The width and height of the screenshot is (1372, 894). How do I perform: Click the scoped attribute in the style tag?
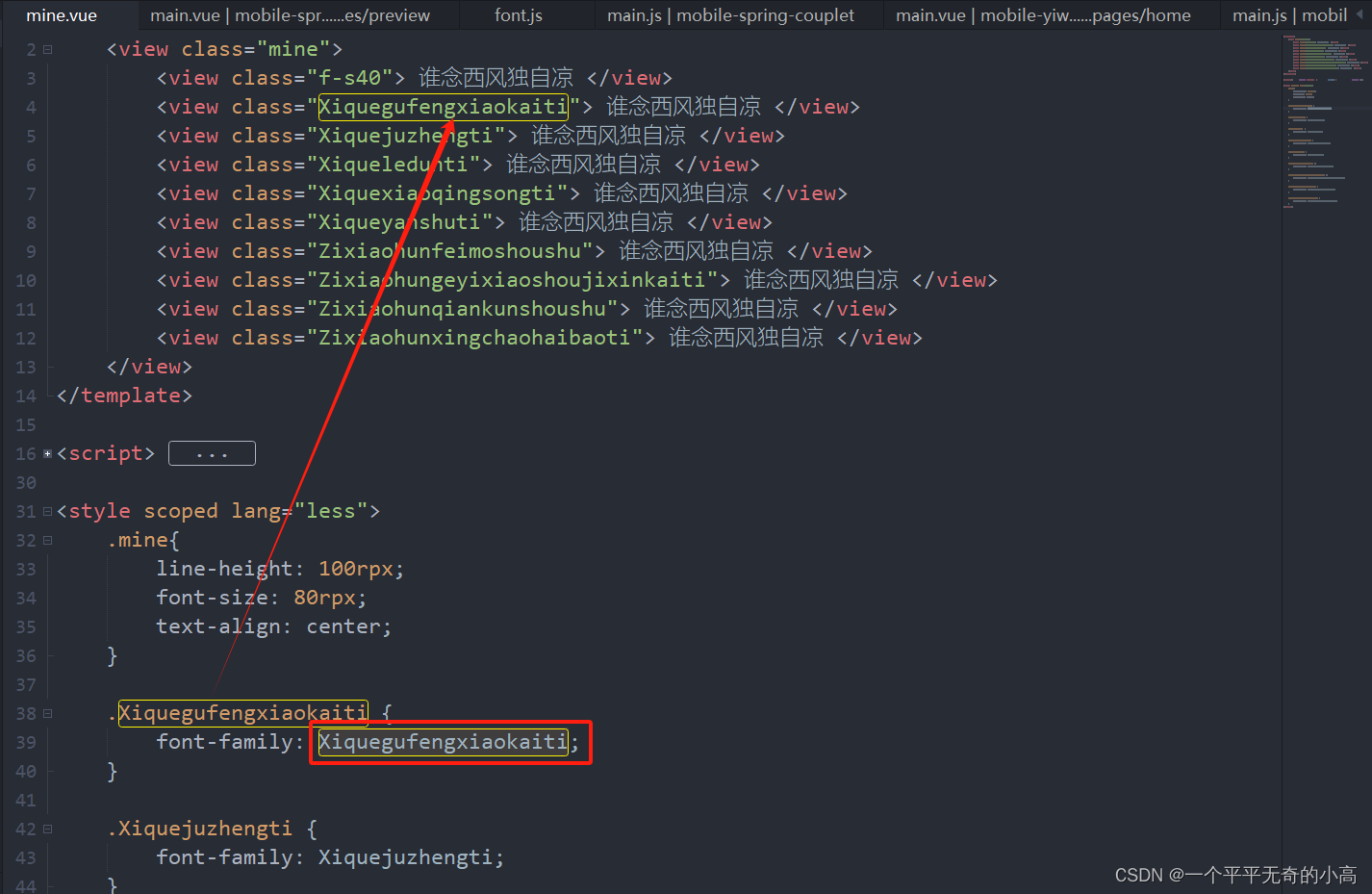[181, 511]
